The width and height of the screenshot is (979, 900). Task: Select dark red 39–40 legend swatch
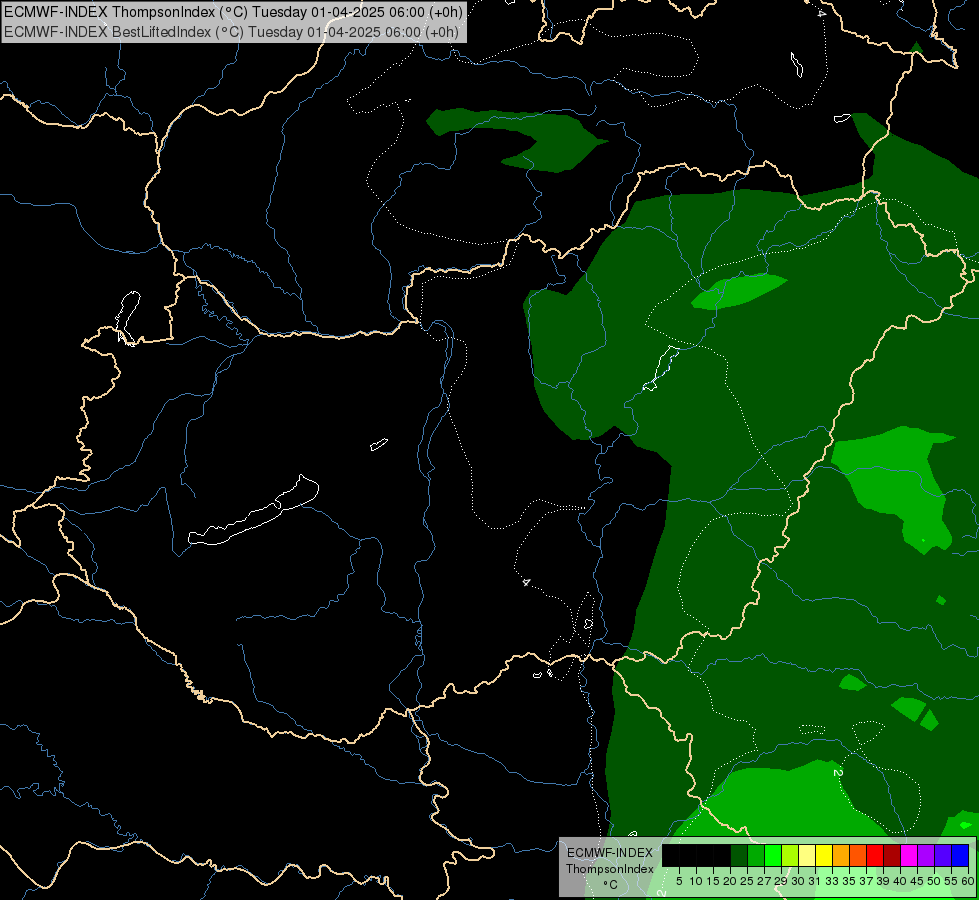[x=892, y=855]
